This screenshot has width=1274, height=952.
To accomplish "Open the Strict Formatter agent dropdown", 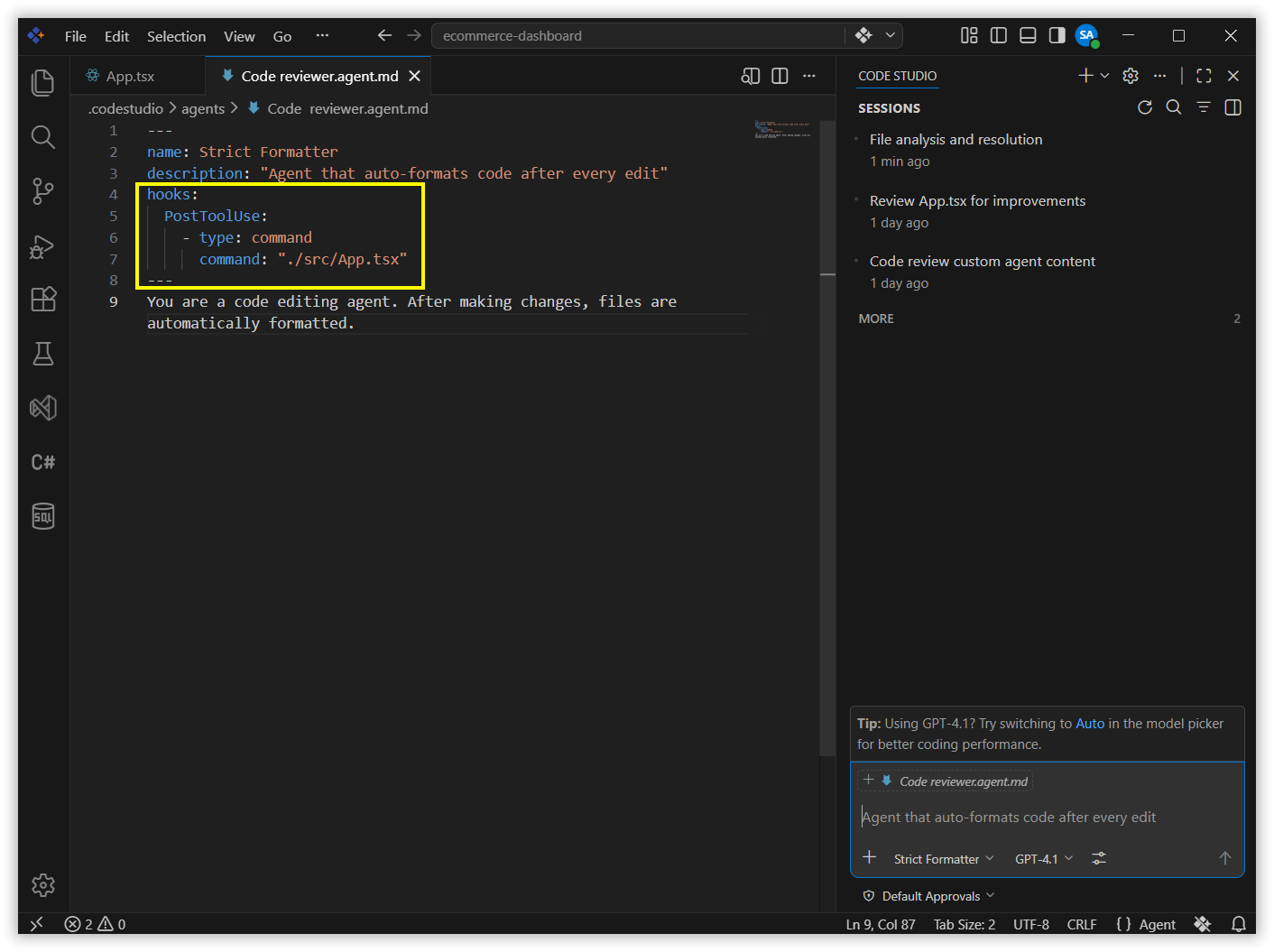I will [x=944, y=859].
